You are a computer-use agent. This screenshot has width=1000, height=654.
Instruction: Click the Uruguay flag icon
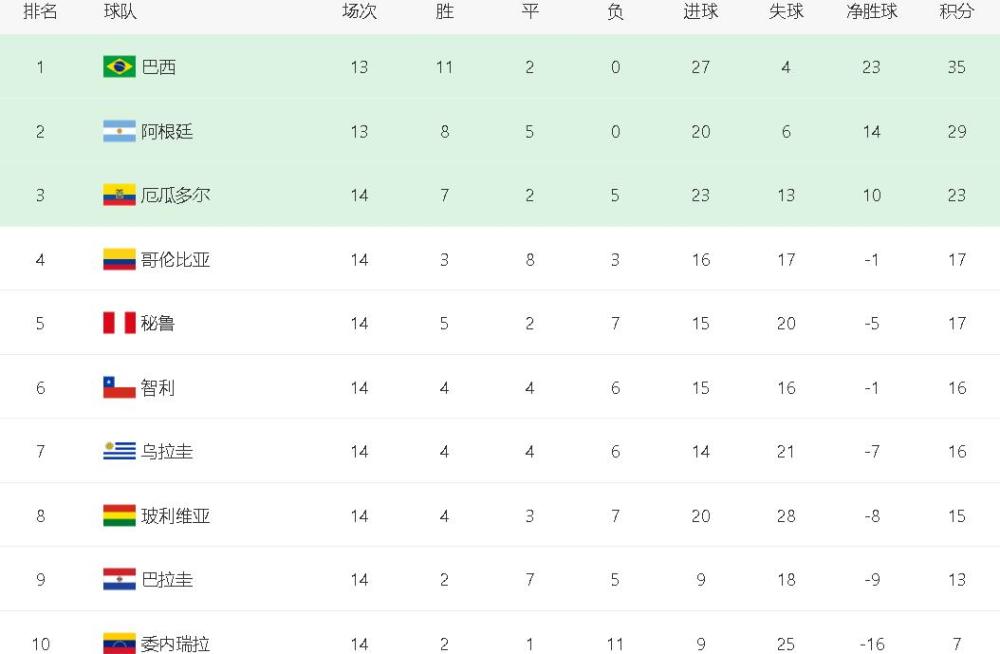click(119, 451)
